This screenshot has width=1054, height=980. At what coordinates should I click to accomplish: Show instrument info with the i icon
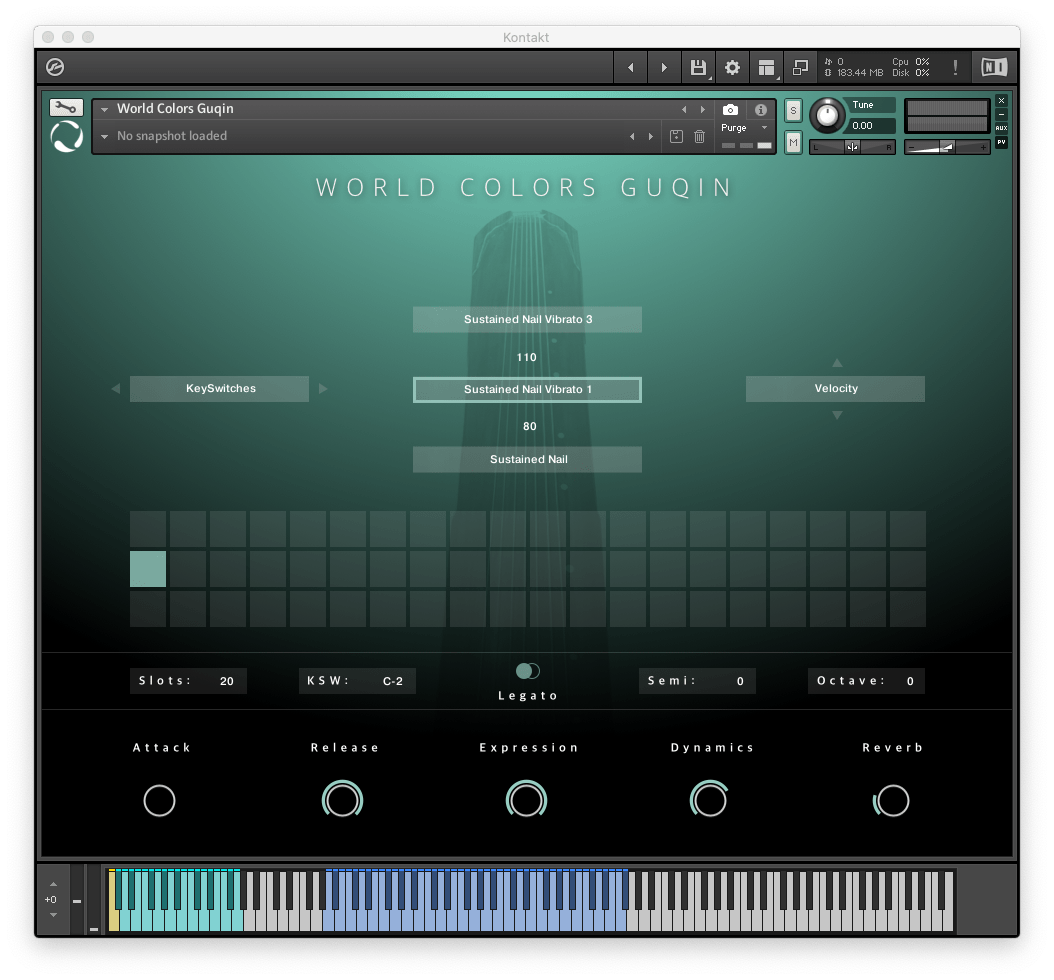click(760, 110)
